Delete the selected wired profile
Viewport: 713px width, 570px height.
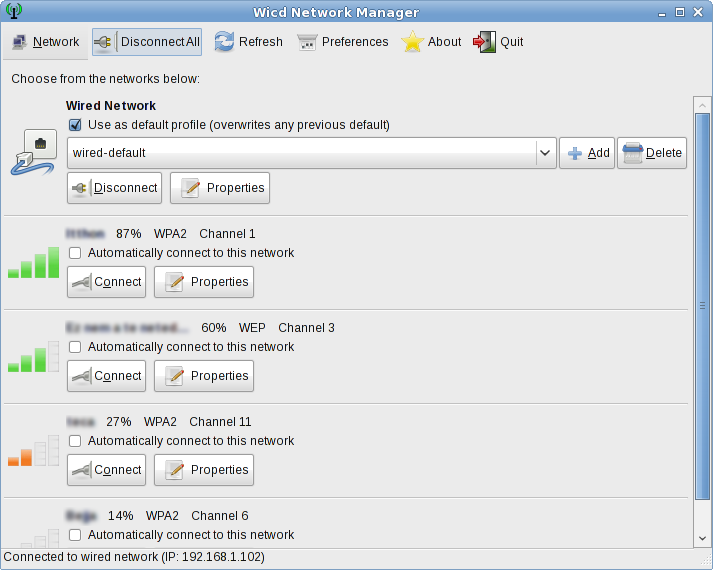(x=652, y=153)
